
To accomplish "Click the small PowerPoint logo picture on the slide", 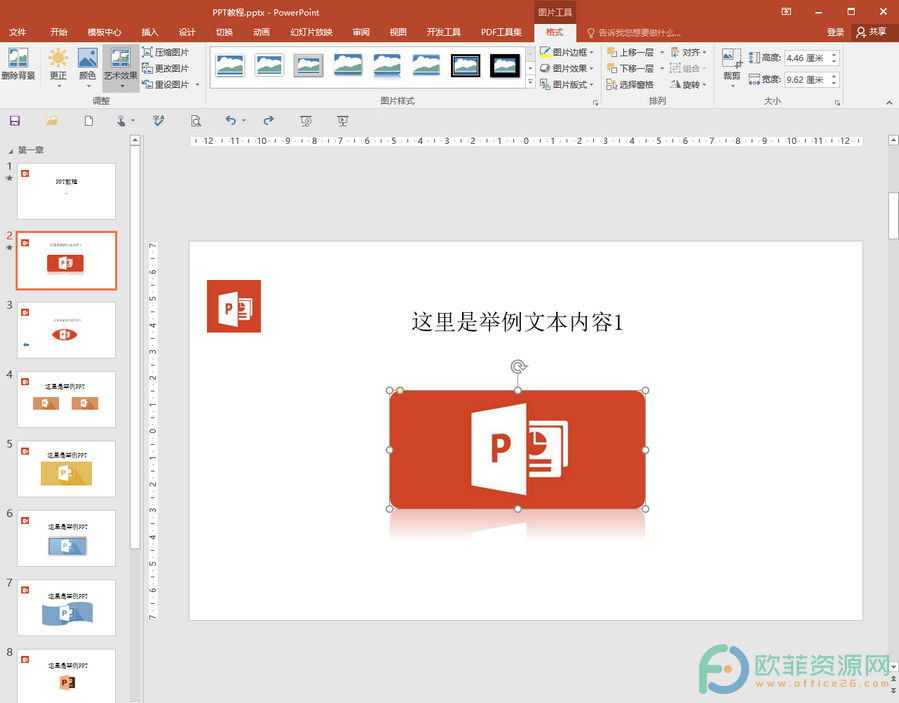I will pyautogui.click(x=234, y=306).
